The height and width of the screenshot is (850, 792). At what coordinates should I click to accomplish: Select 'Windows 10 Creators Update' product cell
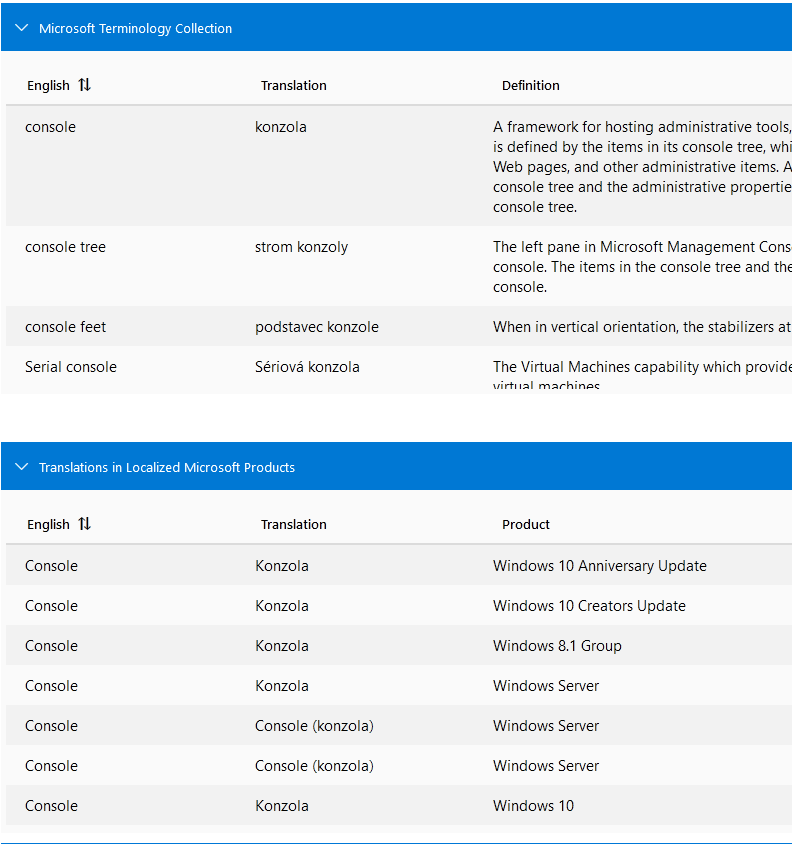coord(589,606)
